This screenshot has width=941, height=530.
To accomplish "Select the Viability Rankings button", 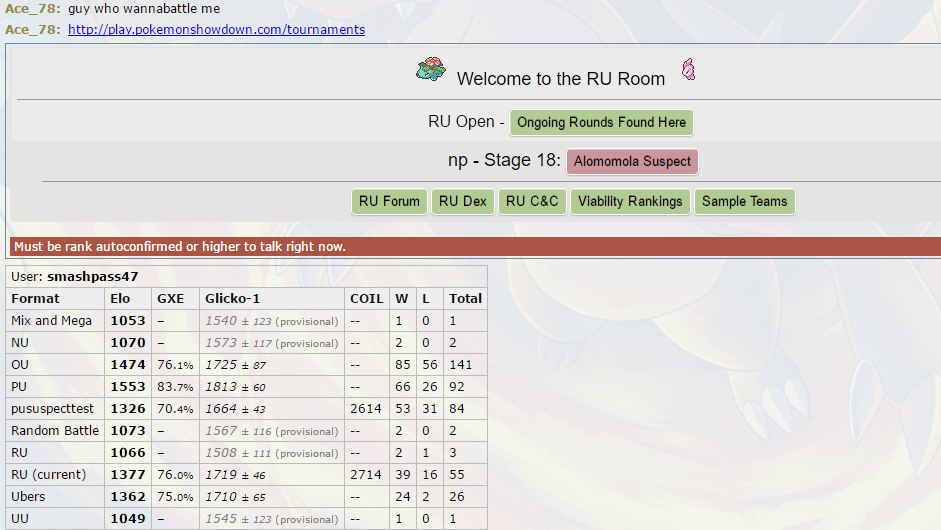I will tap(630, 201).
